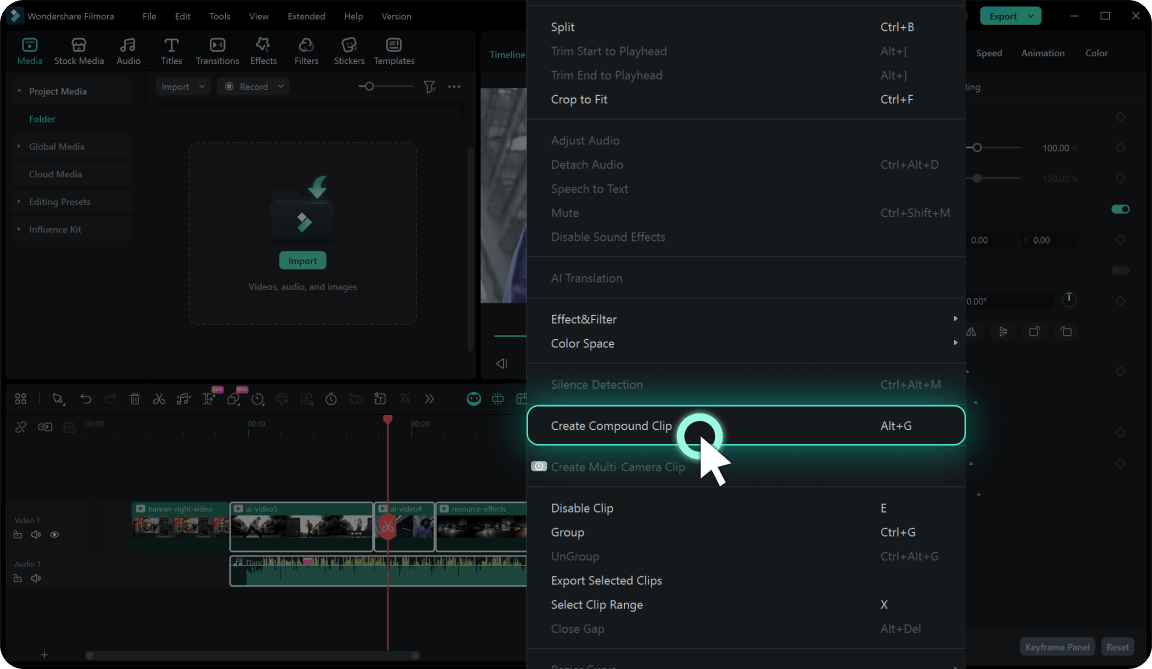Choose the selection arrow tool
This screenshot has height=669, width=1152.
pyautogui.click(x=58, y=399)
